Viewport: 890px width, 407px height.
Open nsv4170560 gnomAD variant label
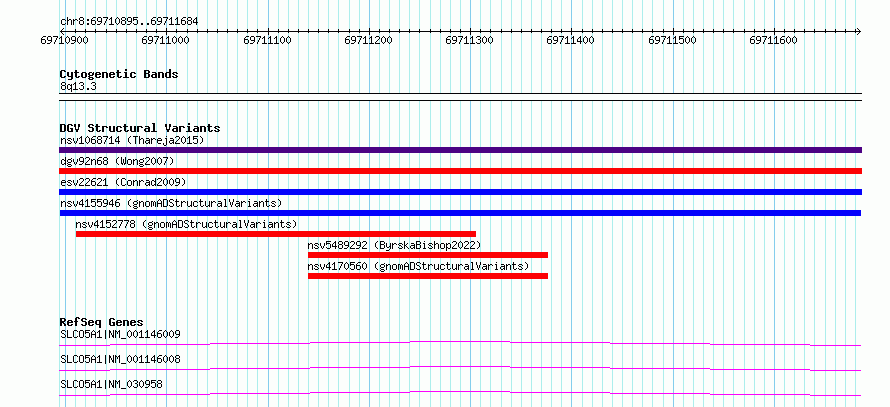[x=418, y=266]
